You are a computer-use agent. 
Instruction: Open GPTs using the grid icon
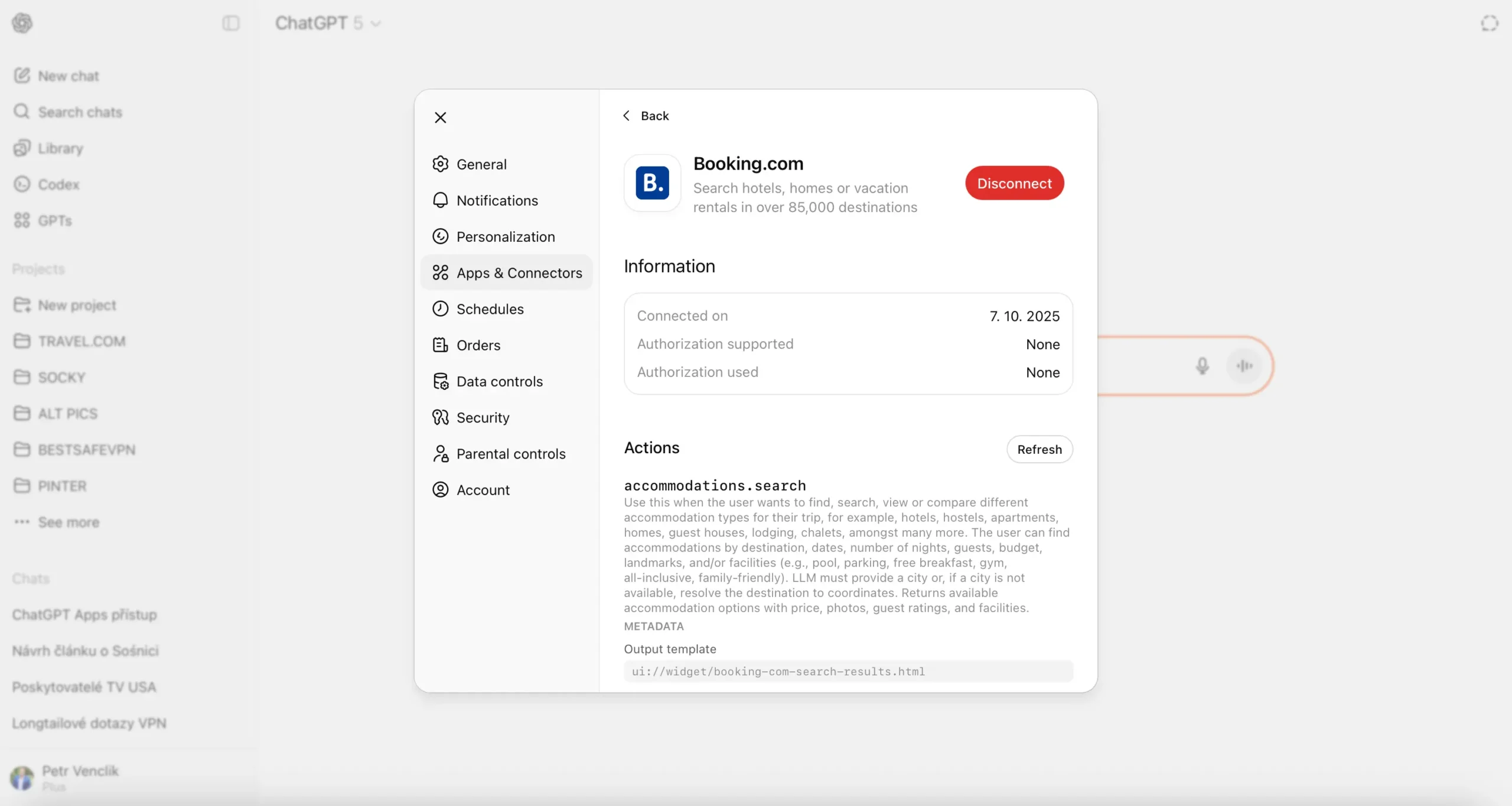[22, 220]
